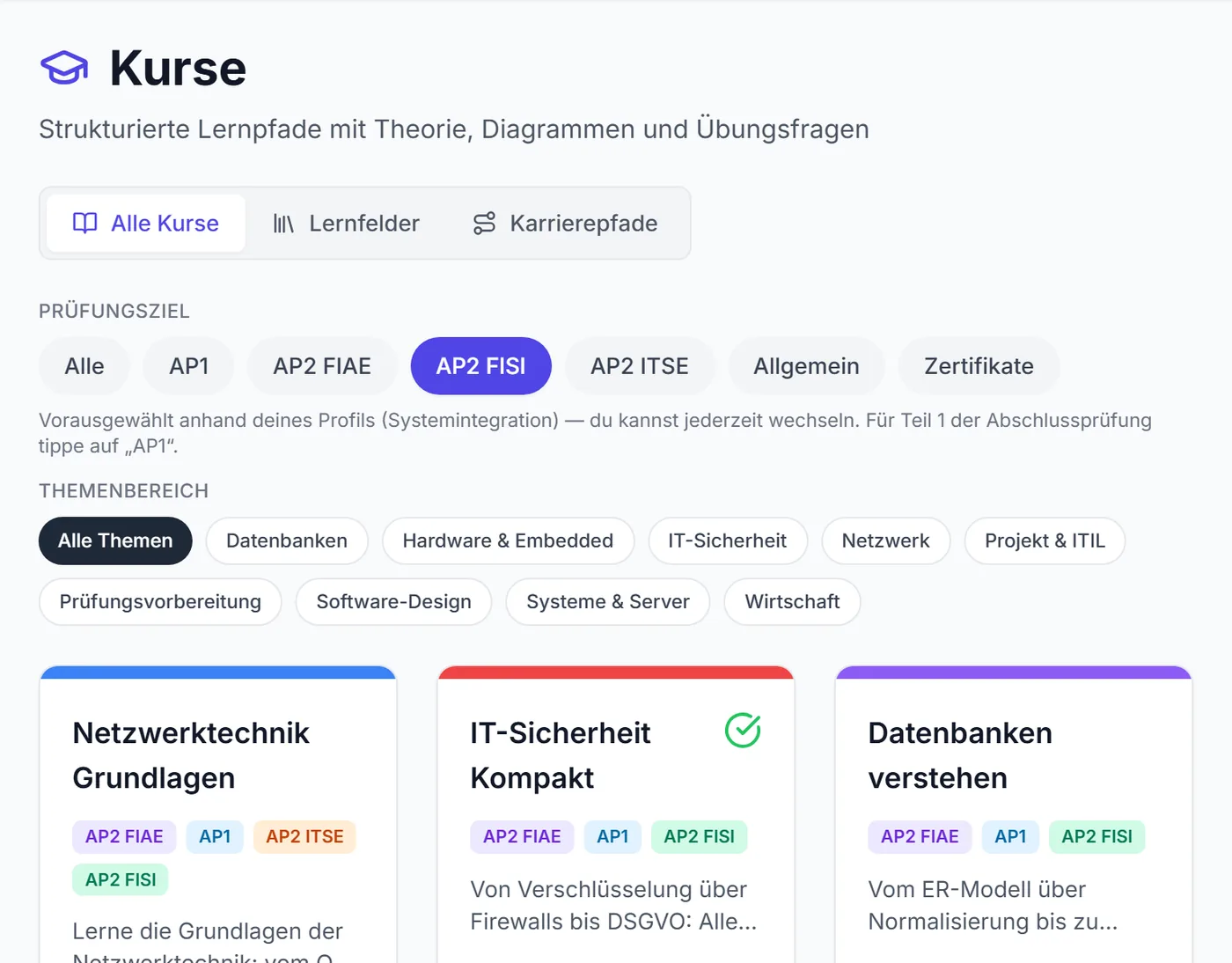Select the Netzwerk topic chip
1232x963 pixels.
[x=885, y=540]
